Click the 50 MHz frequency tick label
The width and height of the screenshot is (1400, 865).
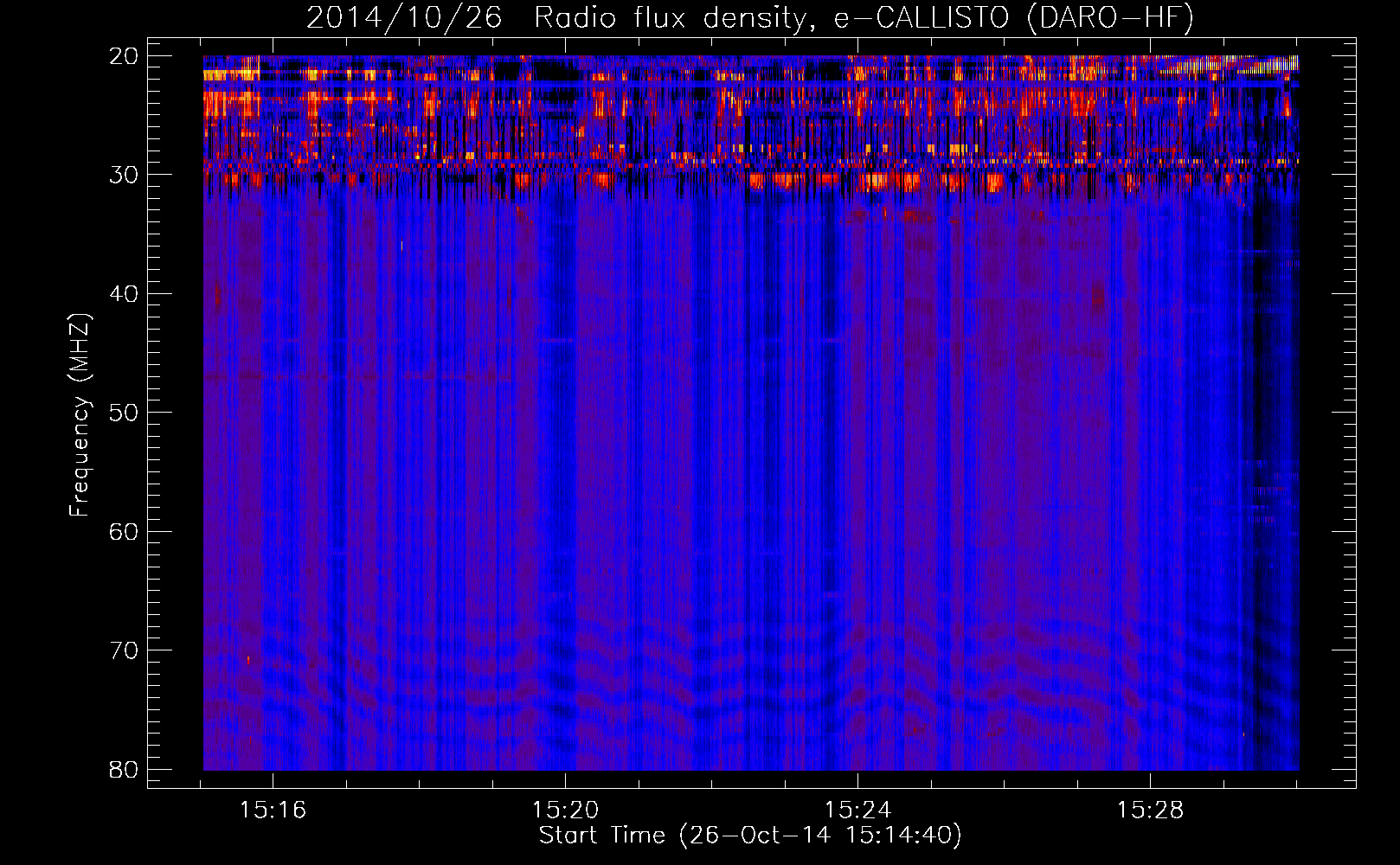tap(125, 413)
